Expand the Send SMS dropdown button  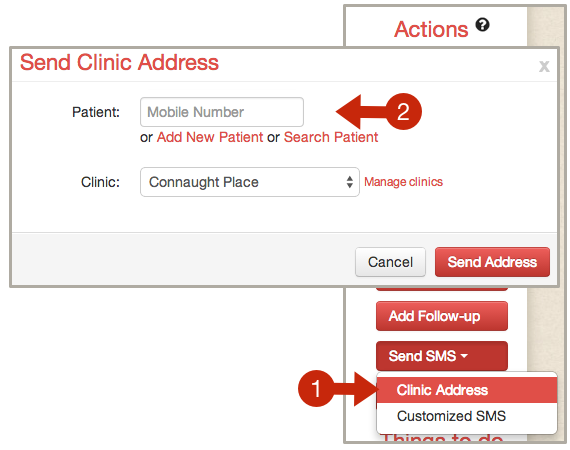pyautogui.click(x=442, y=356)
